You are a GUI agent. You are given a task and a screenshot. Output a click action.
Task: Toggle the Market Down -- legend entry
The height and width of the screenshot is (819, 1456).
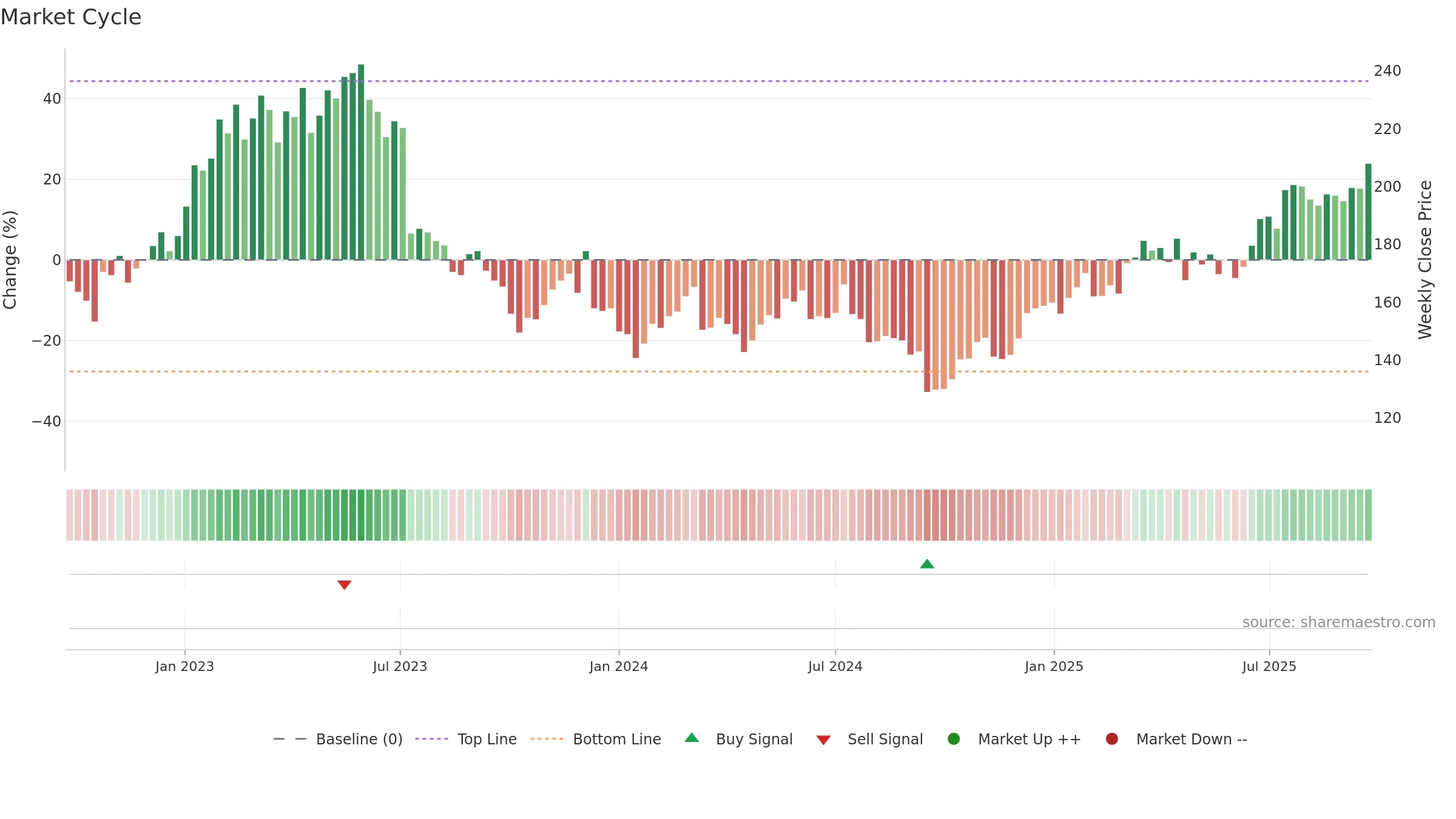click(x=1176, y=739)
